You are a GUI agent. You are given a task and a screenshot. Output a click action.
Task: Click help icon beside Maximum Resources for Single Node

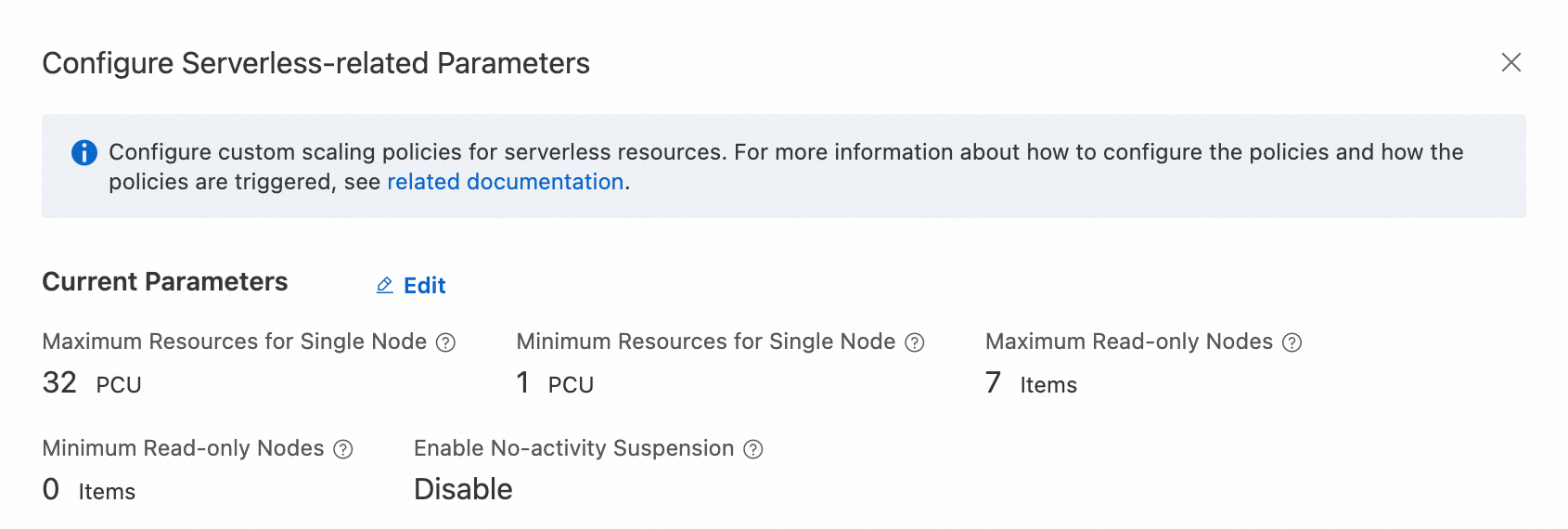tap(446, 342)
